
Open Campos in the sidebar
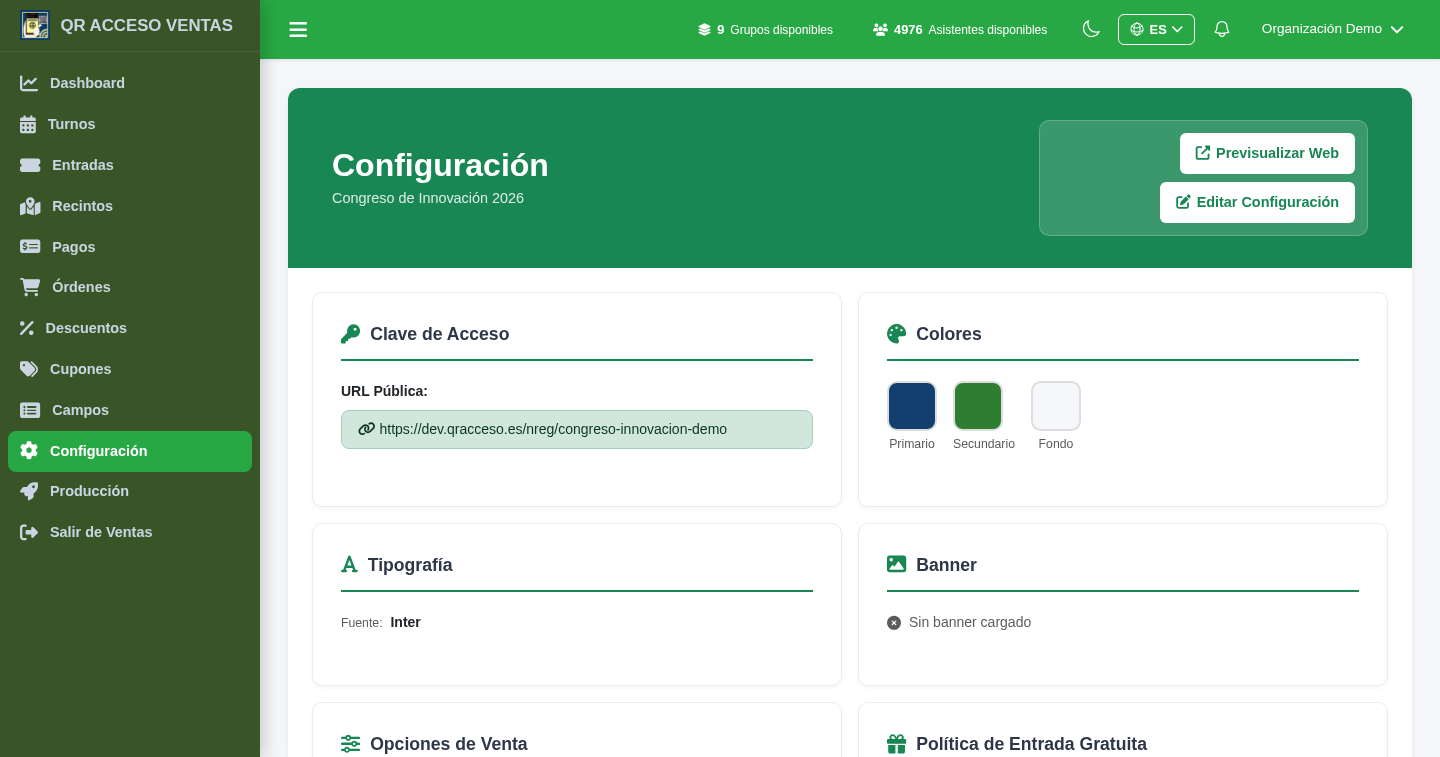click(x=130, y=410)
